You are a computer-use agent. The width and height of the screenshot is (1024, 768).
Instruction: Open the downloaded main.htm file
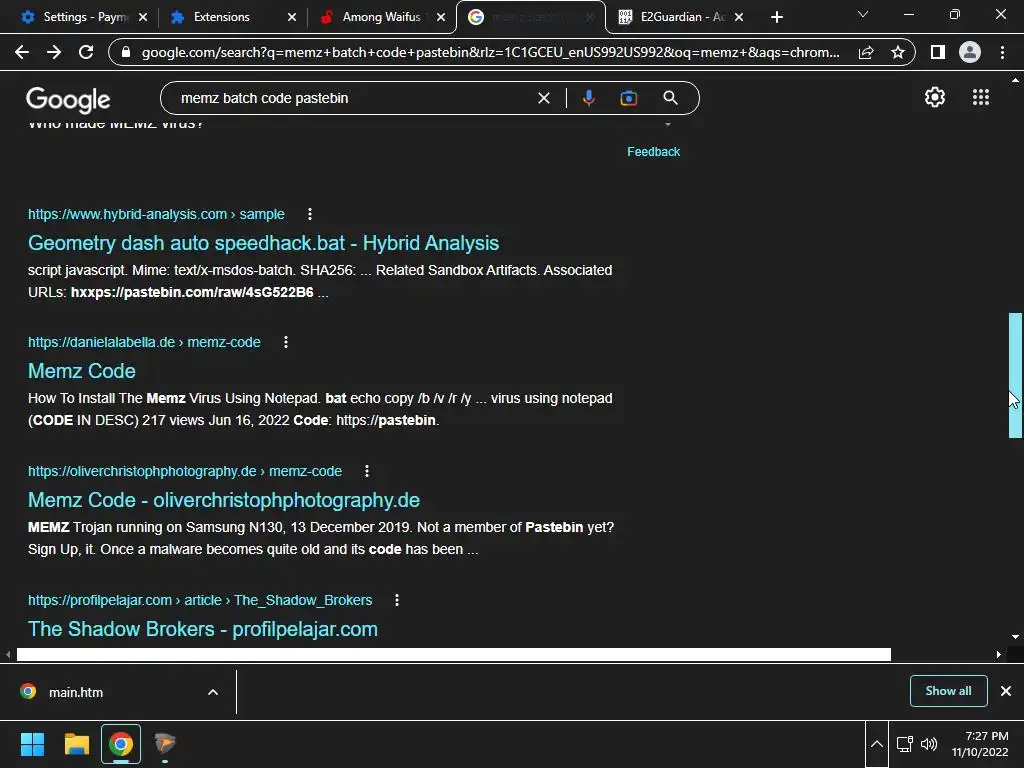[x=76, y=692]
